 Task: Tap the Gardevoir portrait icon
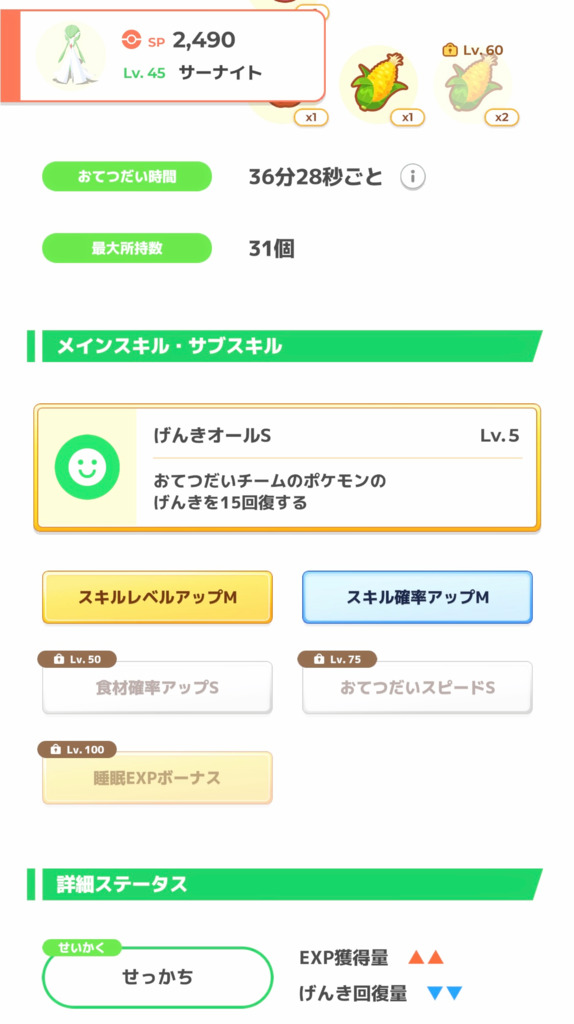click(x=71, y=54)
